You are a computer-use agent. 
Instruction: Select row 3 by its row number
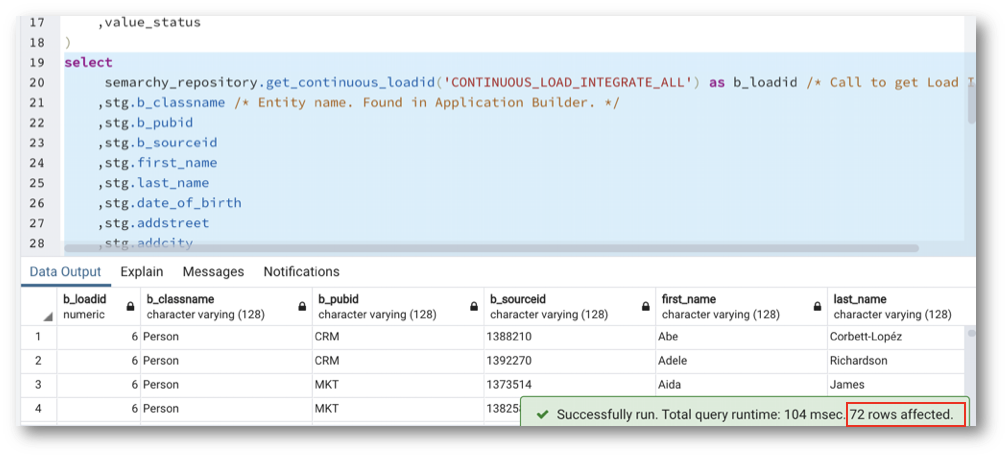(39, 385)
